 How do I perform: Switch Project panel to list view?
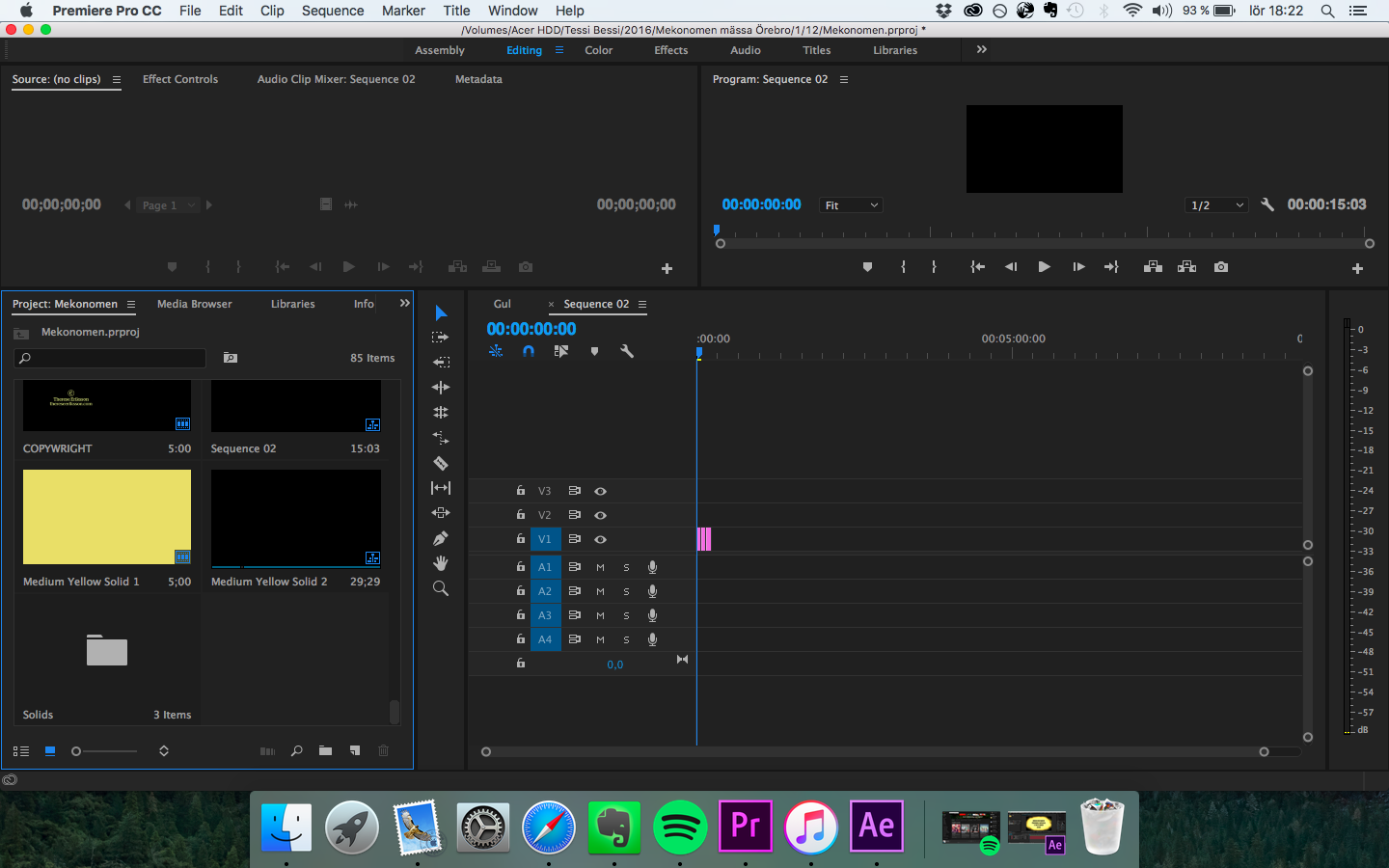(x=21, y=751)
